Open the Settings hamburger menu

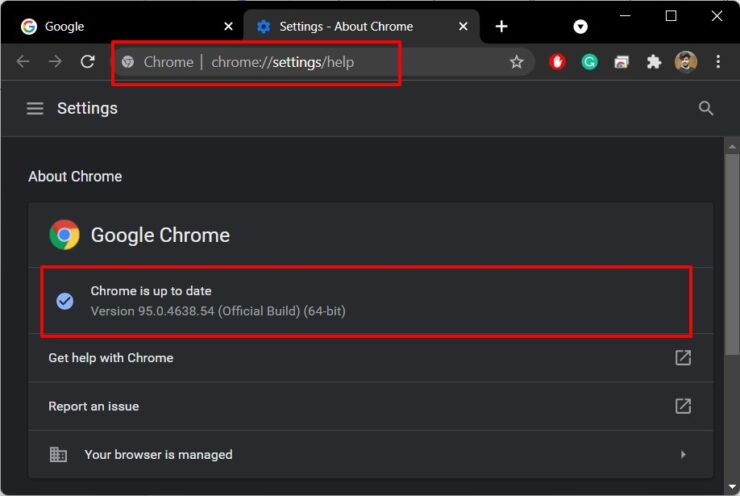35,109
